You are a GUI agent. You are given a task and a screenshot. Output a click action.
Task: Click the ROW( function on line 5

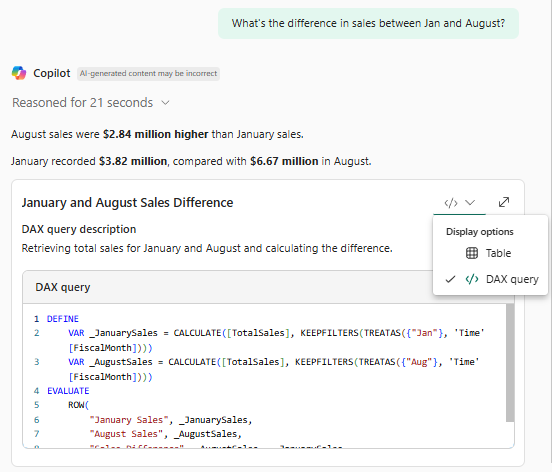tap(79, 405)
